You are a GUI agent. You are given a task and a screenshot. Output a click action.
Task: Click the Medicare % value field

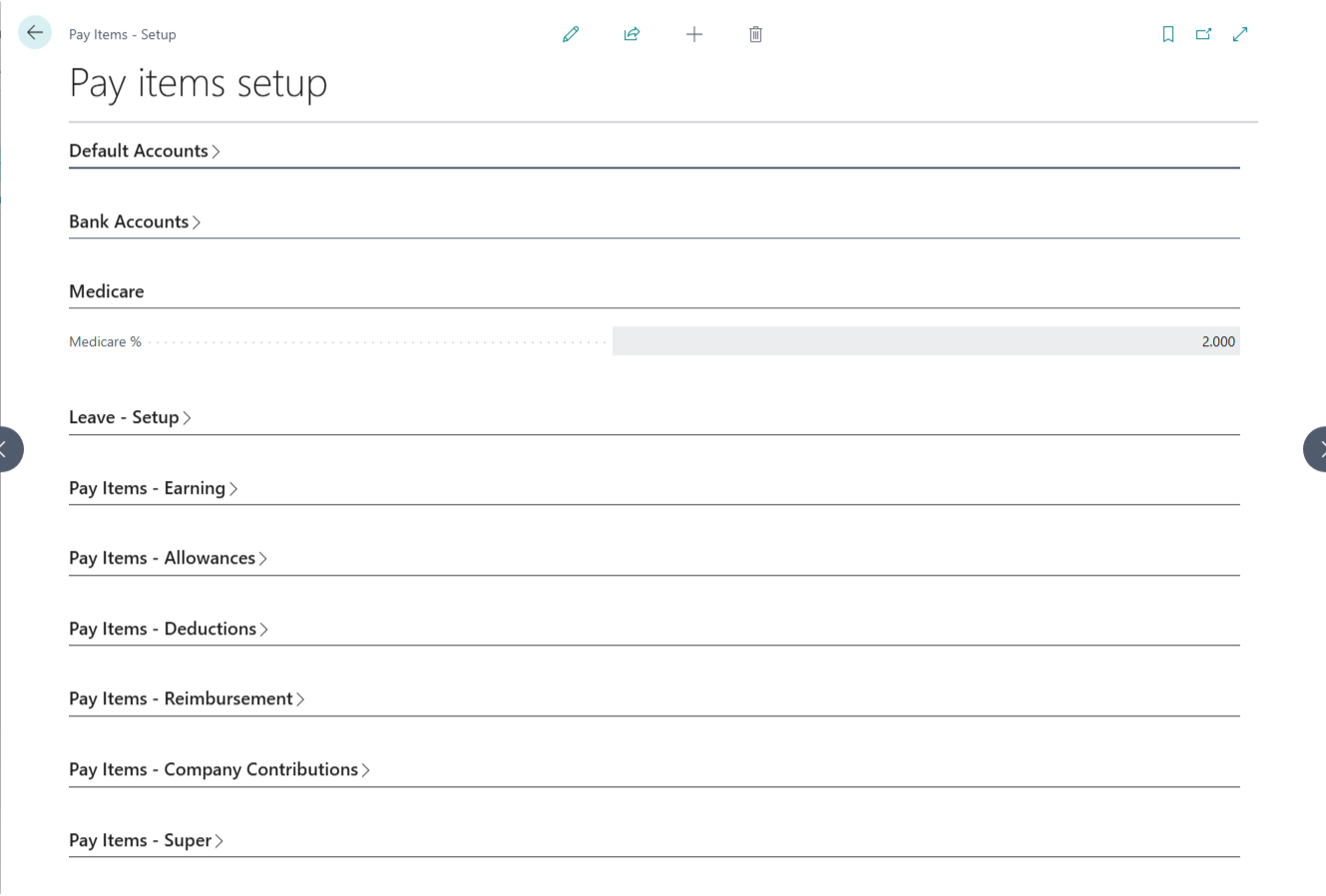click(x=925, y=341)
